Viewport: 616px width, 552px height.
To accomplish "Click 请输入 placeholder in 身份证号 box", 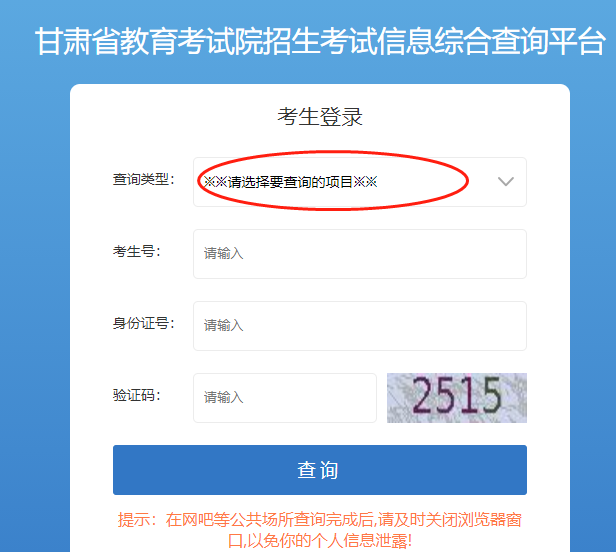I will [x=224, y=325].
